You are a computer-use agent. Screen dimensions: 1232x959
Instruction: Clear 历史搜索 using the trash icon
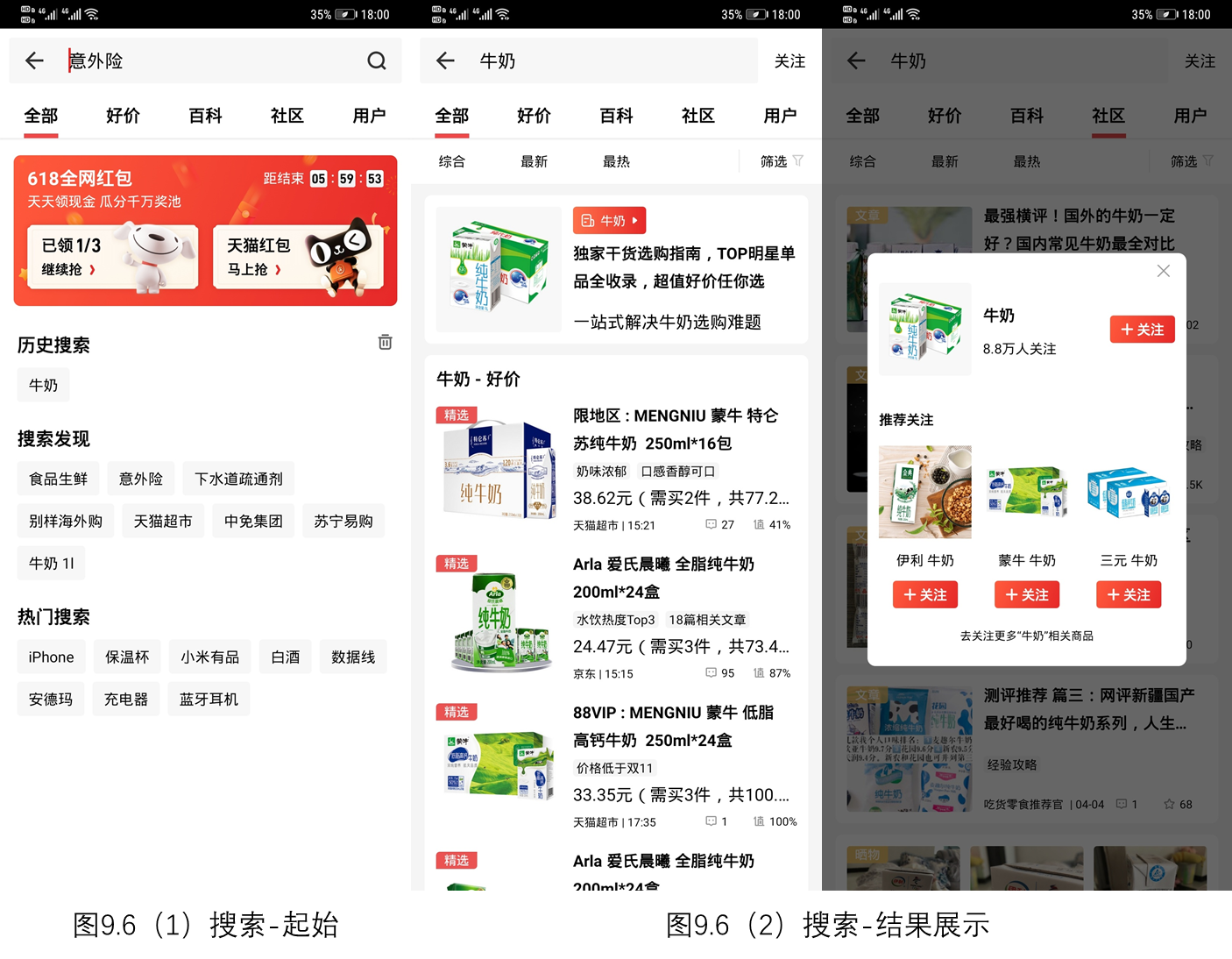click(385, 342)
